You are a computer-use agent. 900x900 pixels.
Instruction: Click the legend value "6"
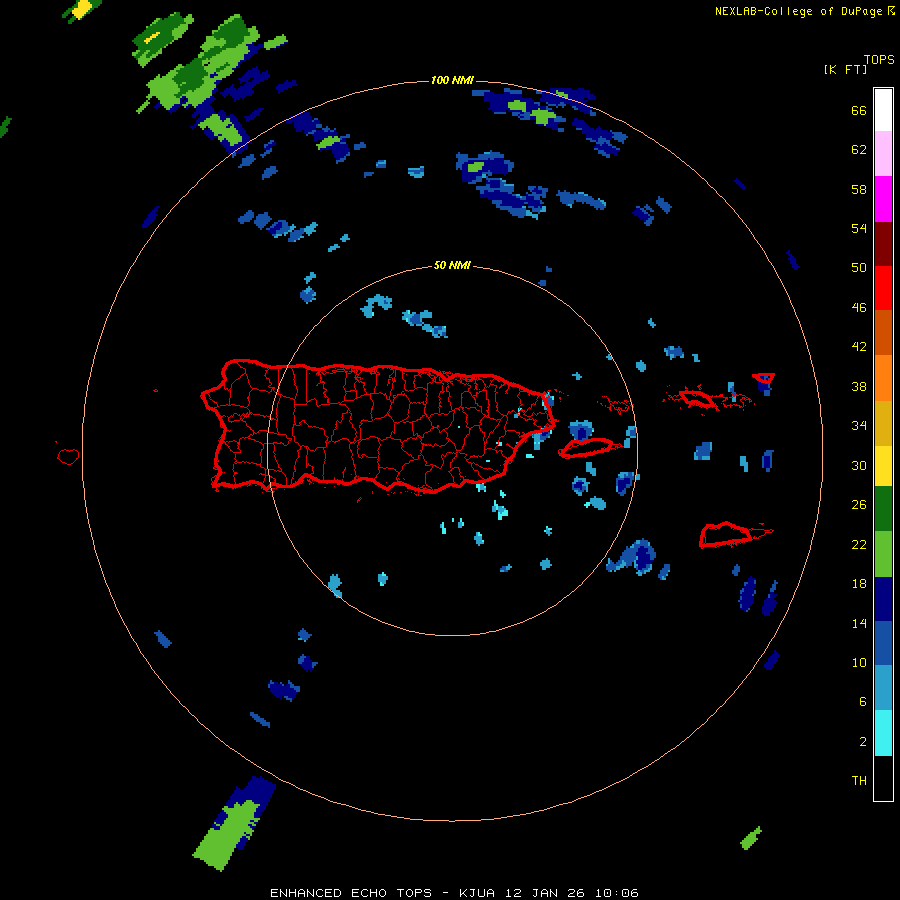tap(863, 702)
